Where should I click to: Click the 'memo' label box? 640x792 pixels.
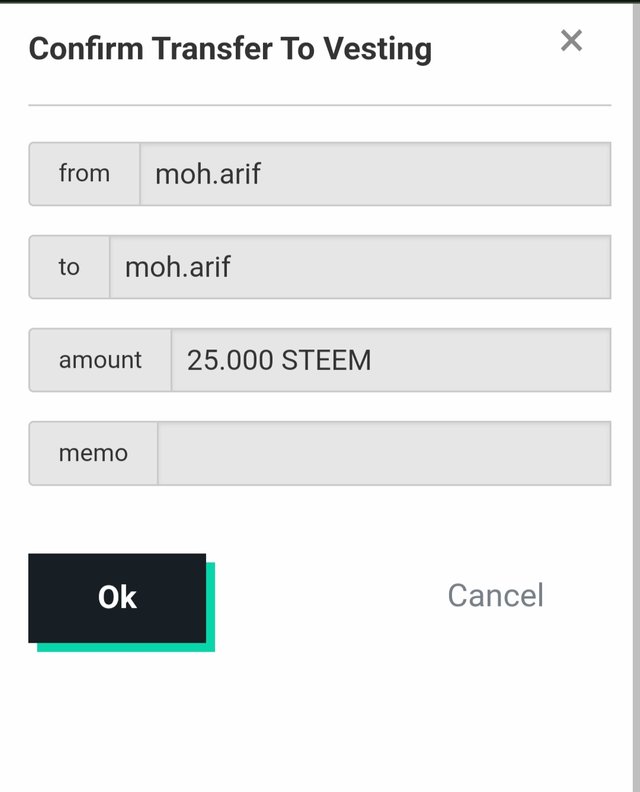(93, 453)
